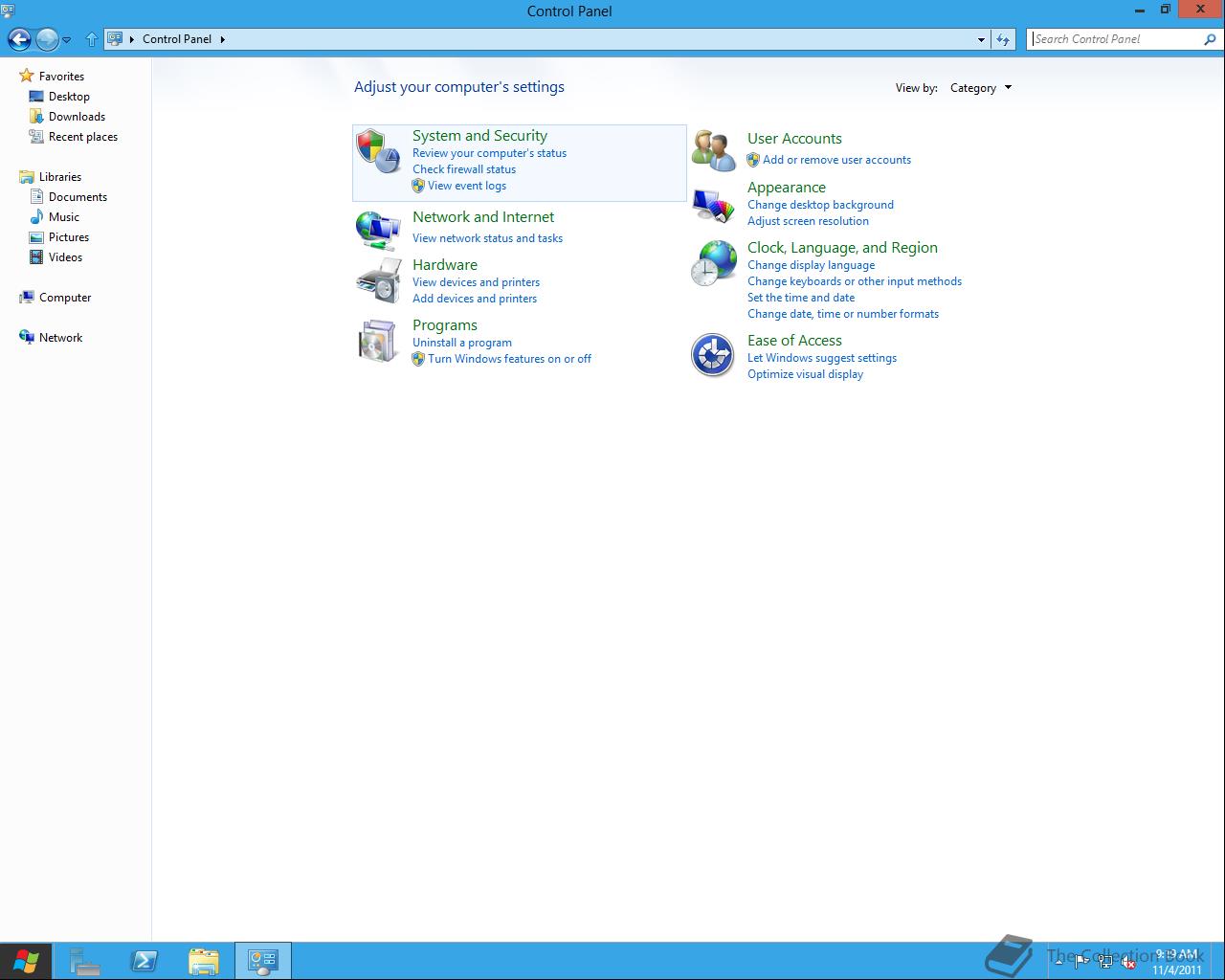The image size is (1225, 980).
Task: Select Downloads under Favorites
Action: 77,117
